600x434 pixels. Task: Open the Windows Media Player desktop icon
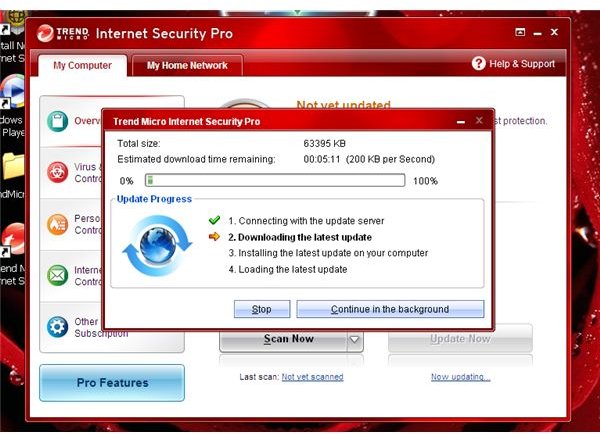(12, 92)
